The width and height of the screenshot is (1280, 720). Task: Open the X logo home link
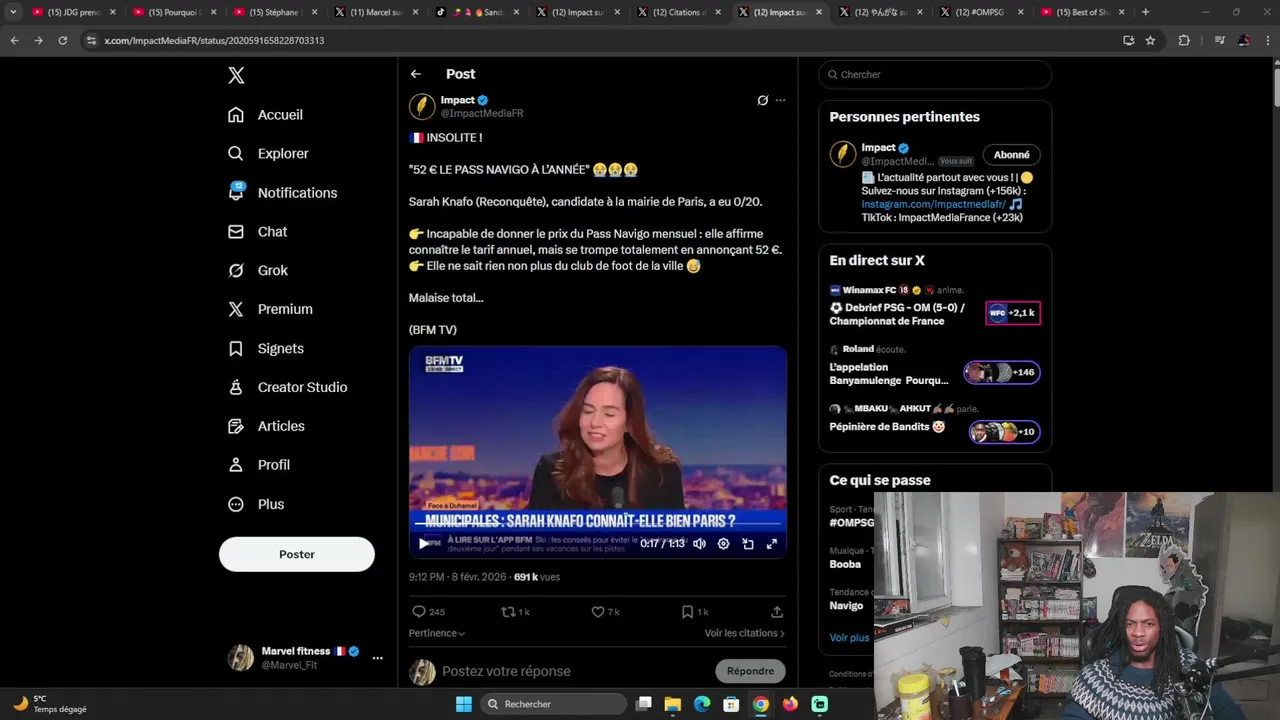tap(236, 75)
